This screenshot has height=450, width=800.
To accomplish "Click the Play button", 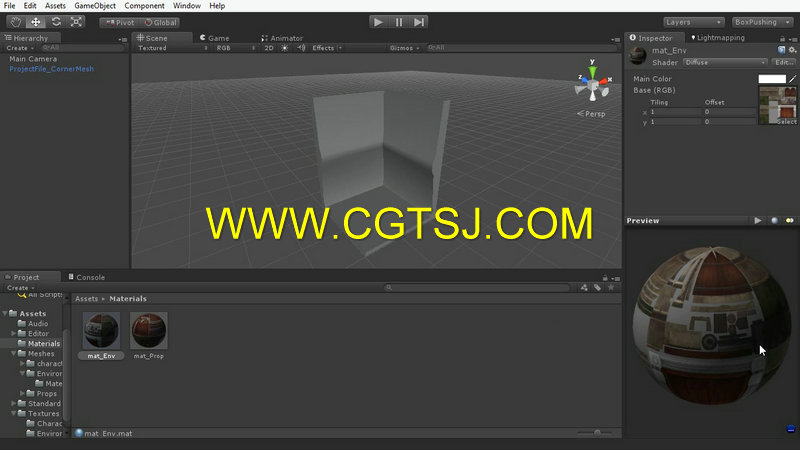I will (x=378, y=22).
